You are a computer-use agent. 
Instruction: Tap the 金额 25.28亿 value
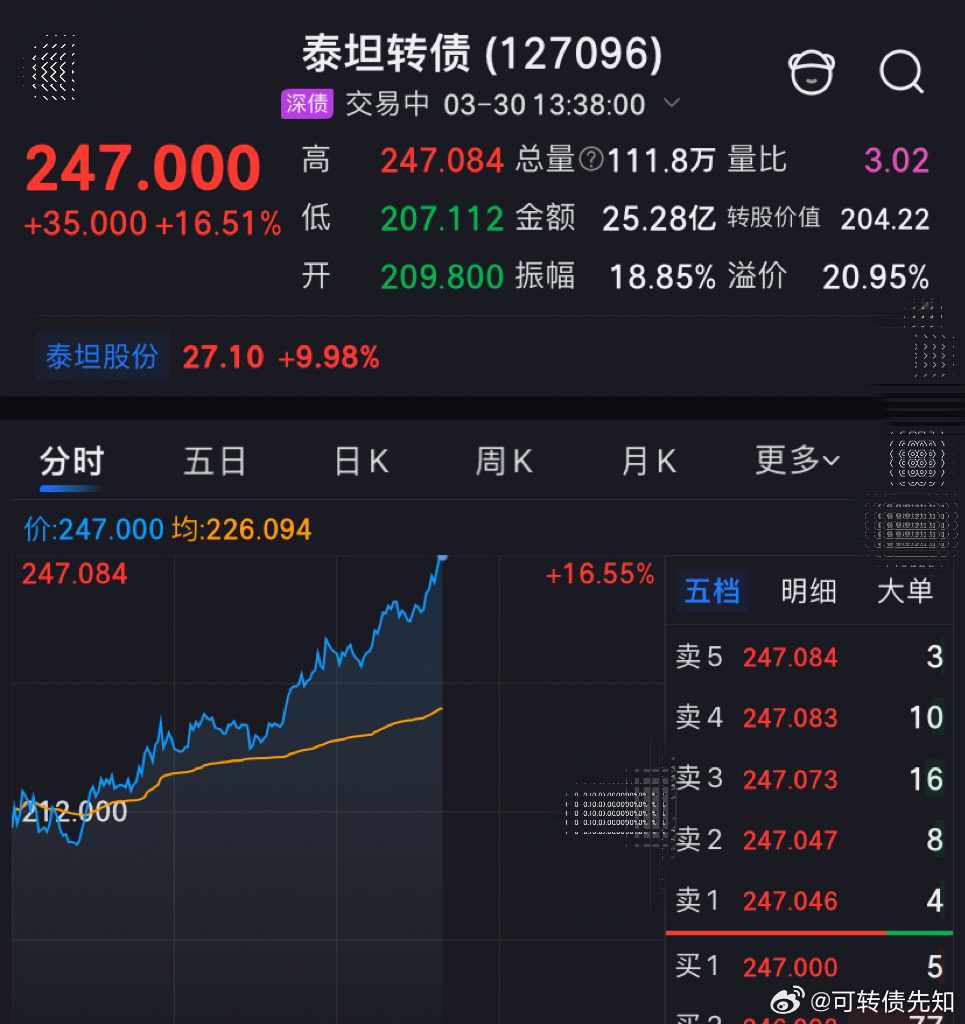(x=659, y=219)
